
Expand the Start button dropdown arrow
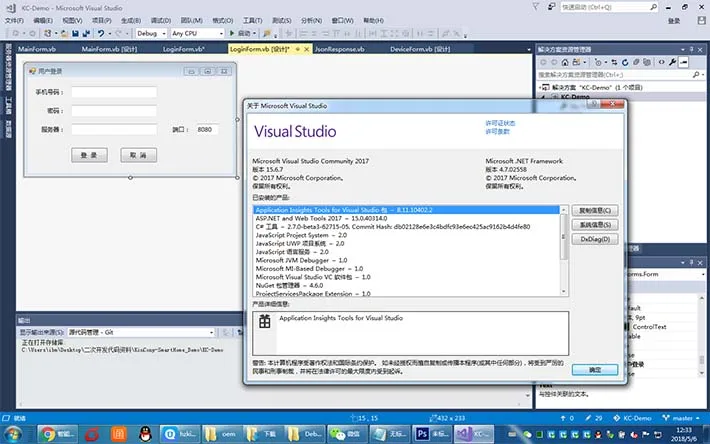click(254, 33)
